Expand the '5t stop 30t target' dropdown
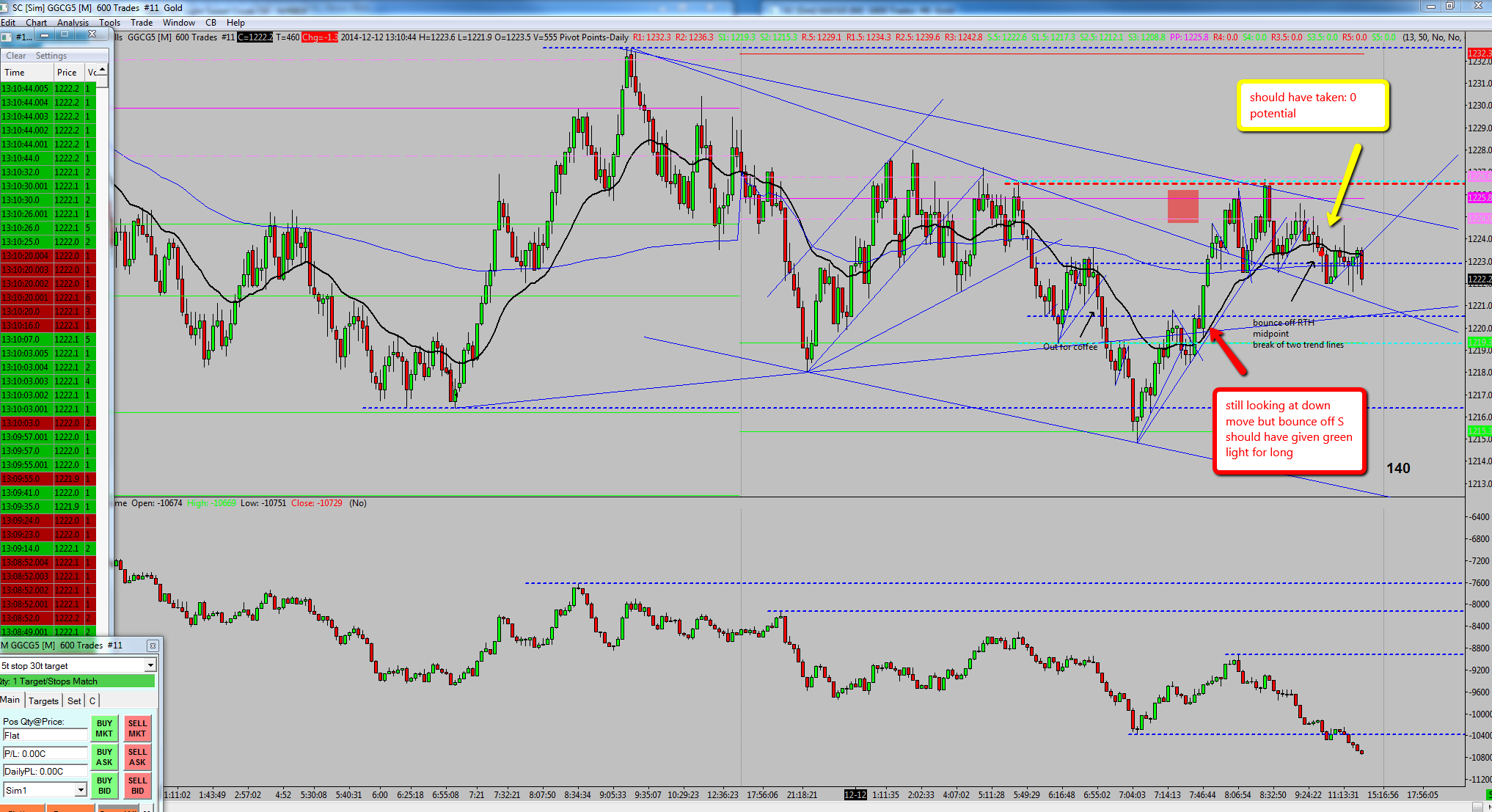 (150, 665)
